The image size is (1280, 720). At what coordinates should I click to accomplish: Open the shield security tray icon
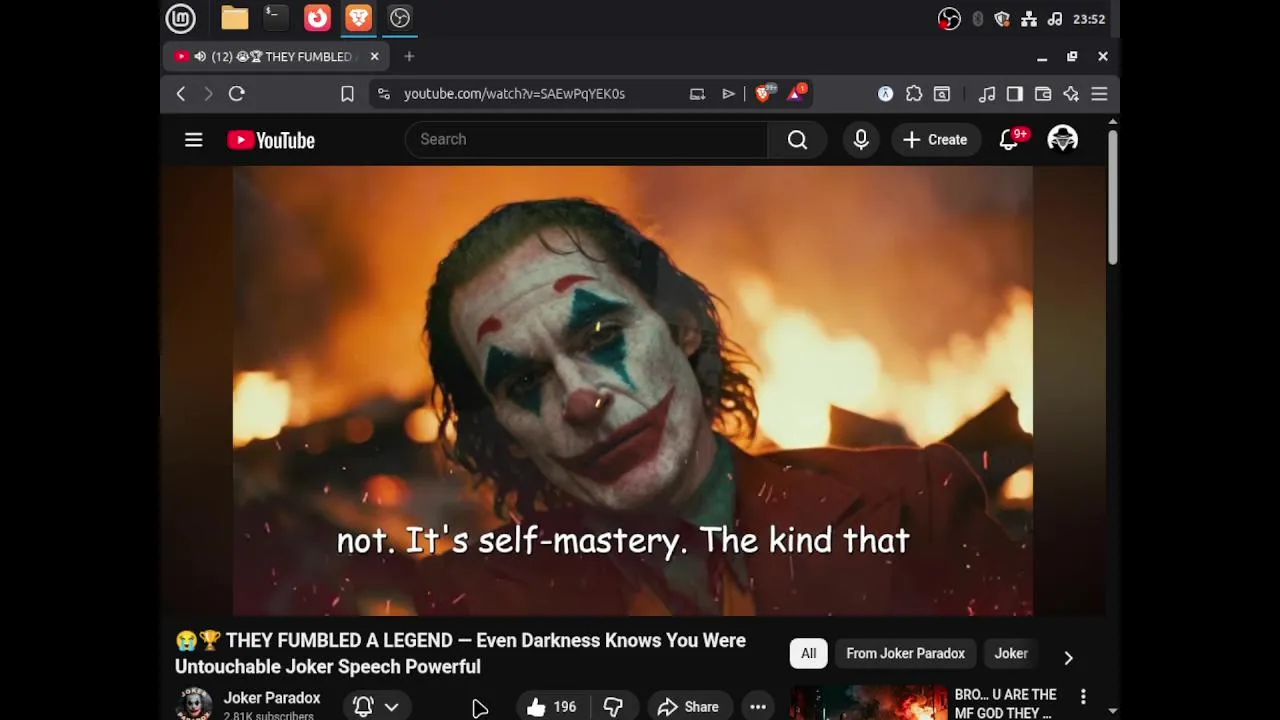(x=1002, y=19)
